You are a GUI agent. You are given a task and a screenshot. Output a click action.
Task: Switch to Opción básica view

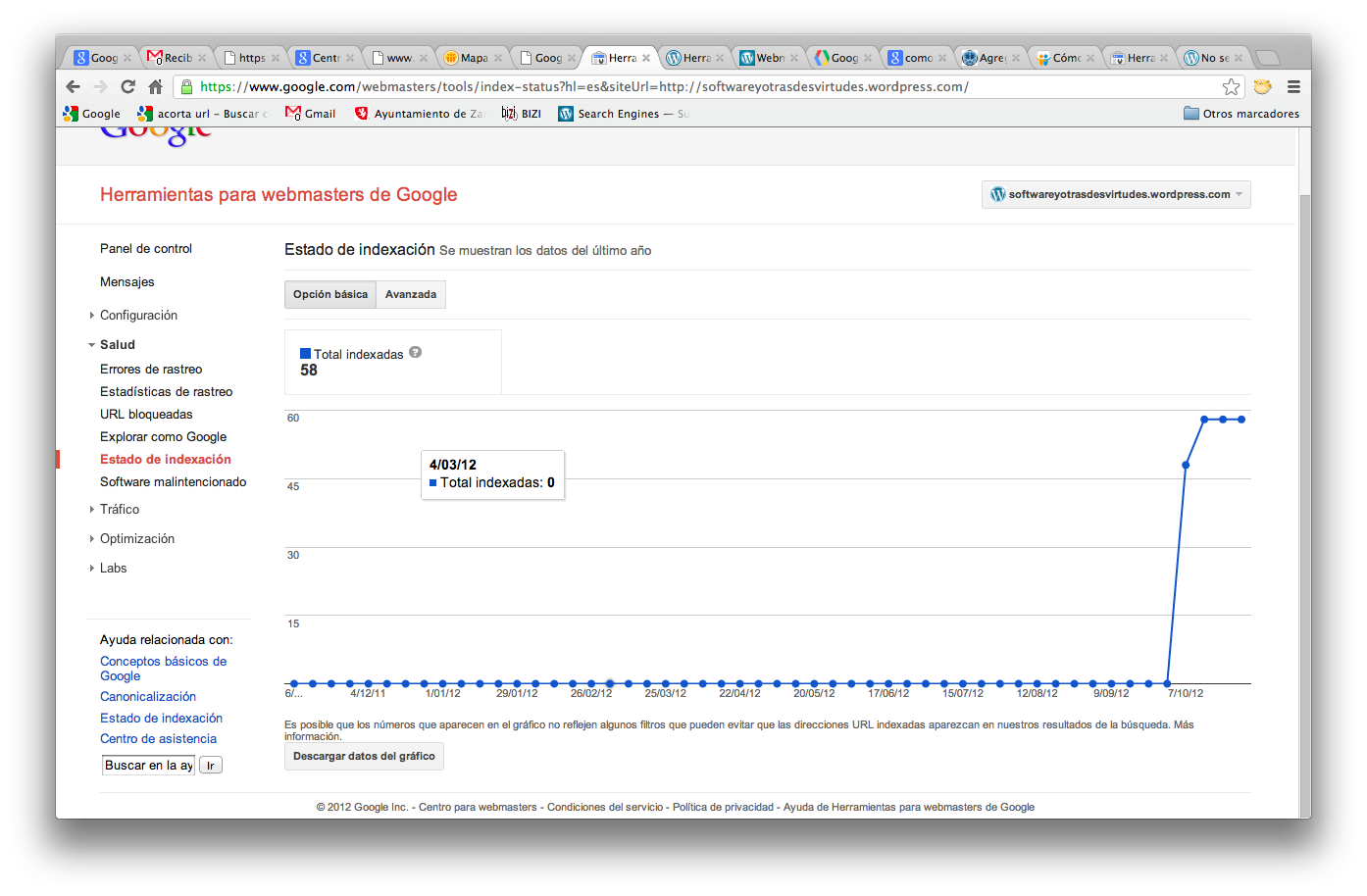click(x=330, y=295)
